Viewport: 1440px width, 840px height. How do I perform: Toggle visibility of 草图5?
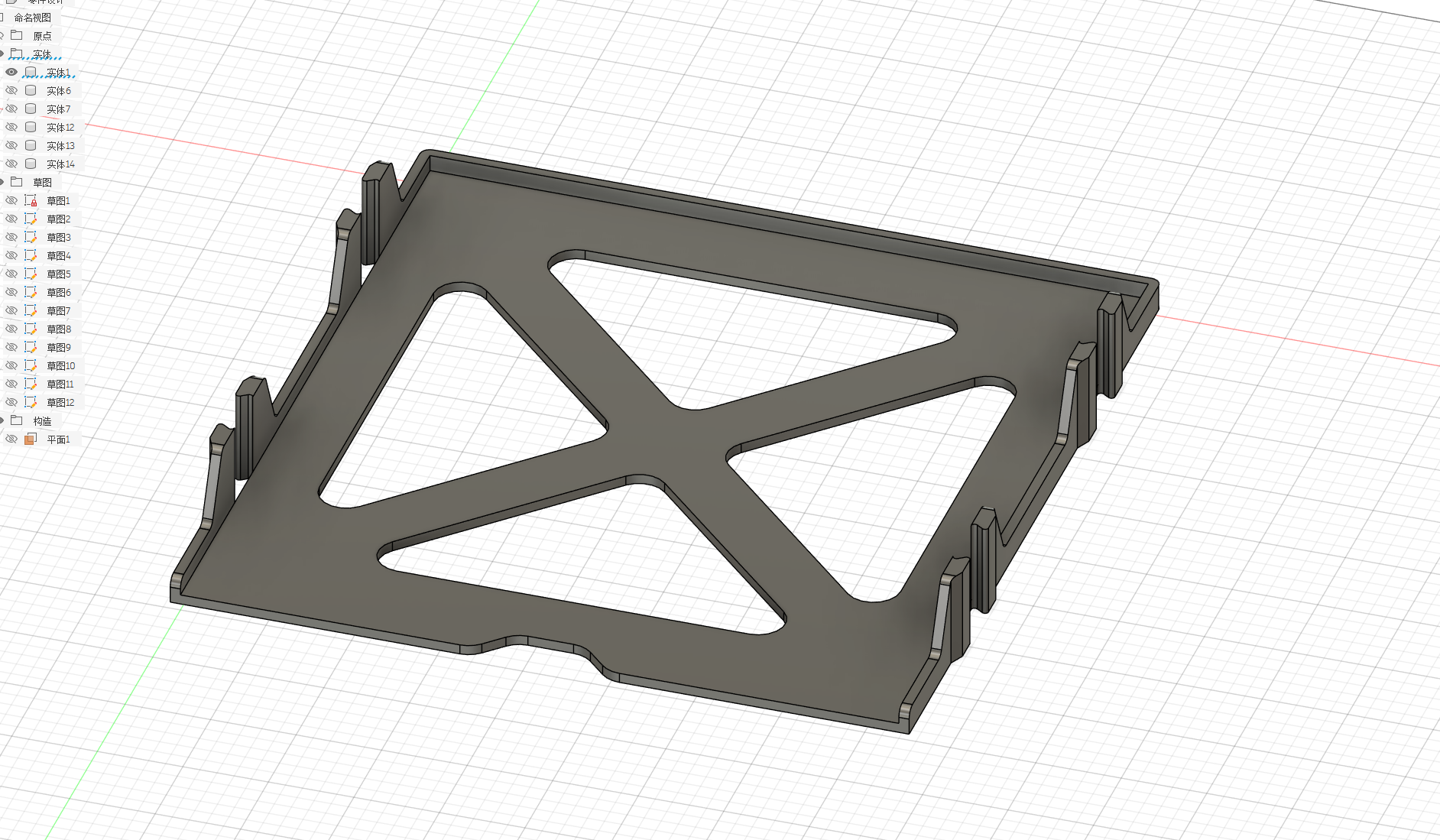point(11,274)
